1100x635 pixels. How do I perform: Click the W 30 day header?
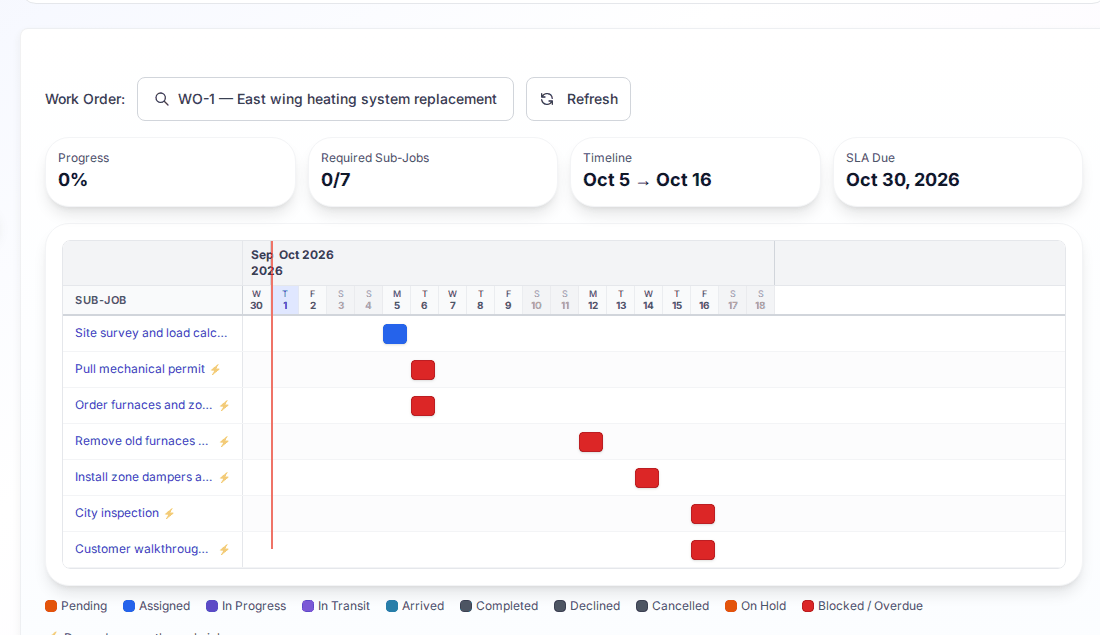[x=257, y=300]
